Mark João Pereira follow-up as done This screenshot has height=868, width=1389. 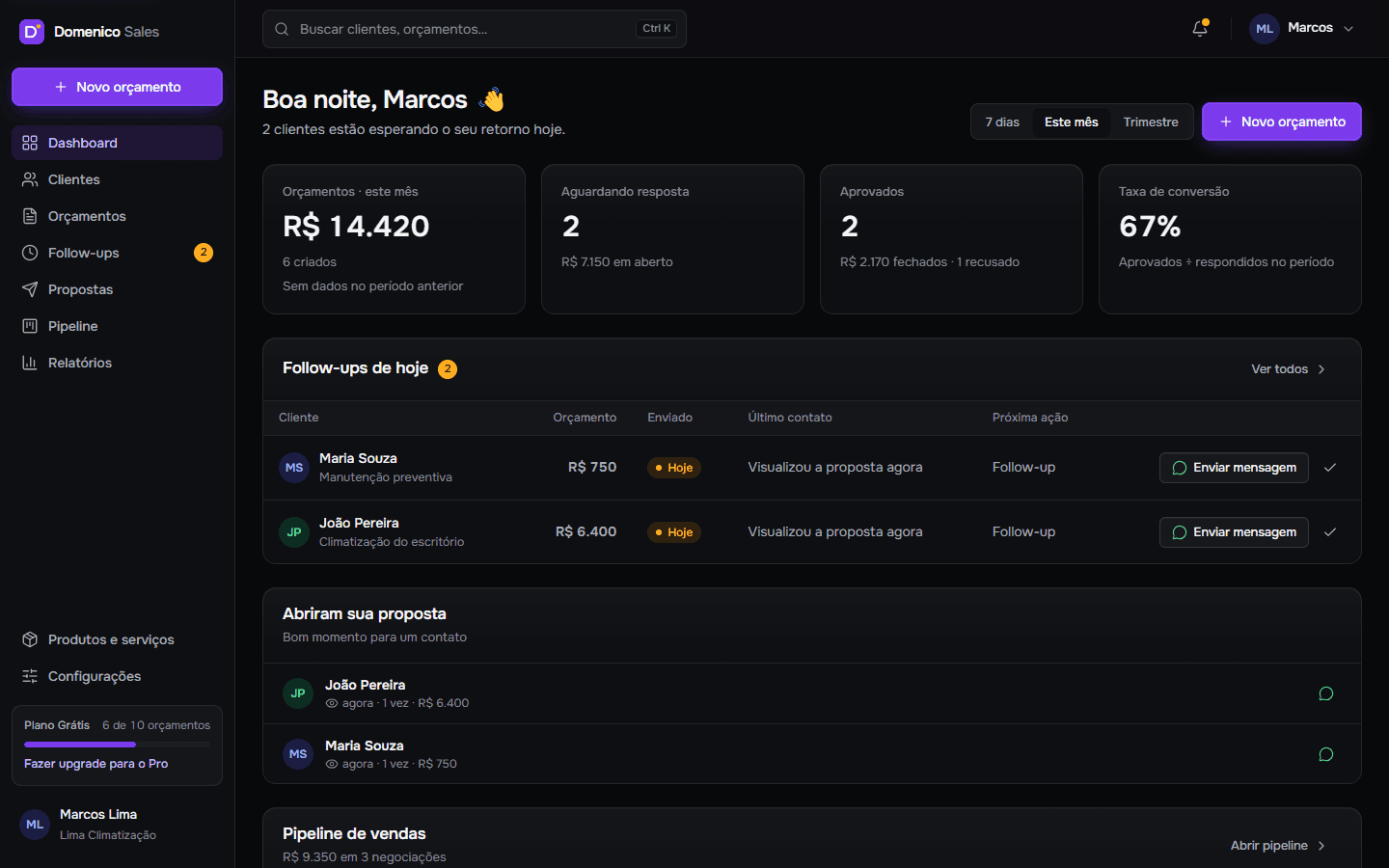click(1330, 532)
